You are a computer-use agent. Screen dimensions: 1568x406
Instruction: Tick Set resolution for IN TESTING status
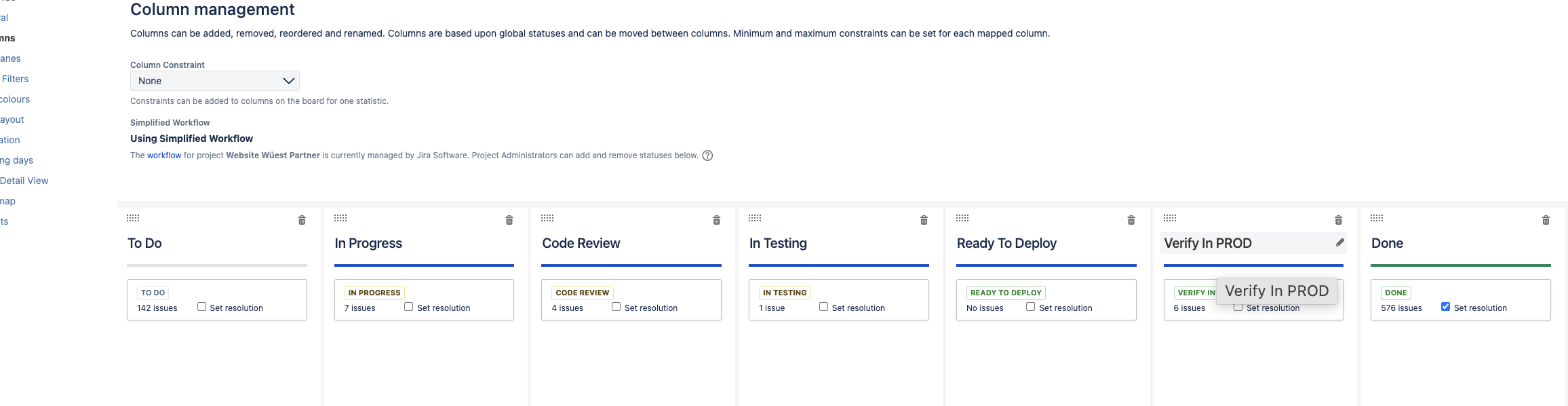click(x=823, y=307)
